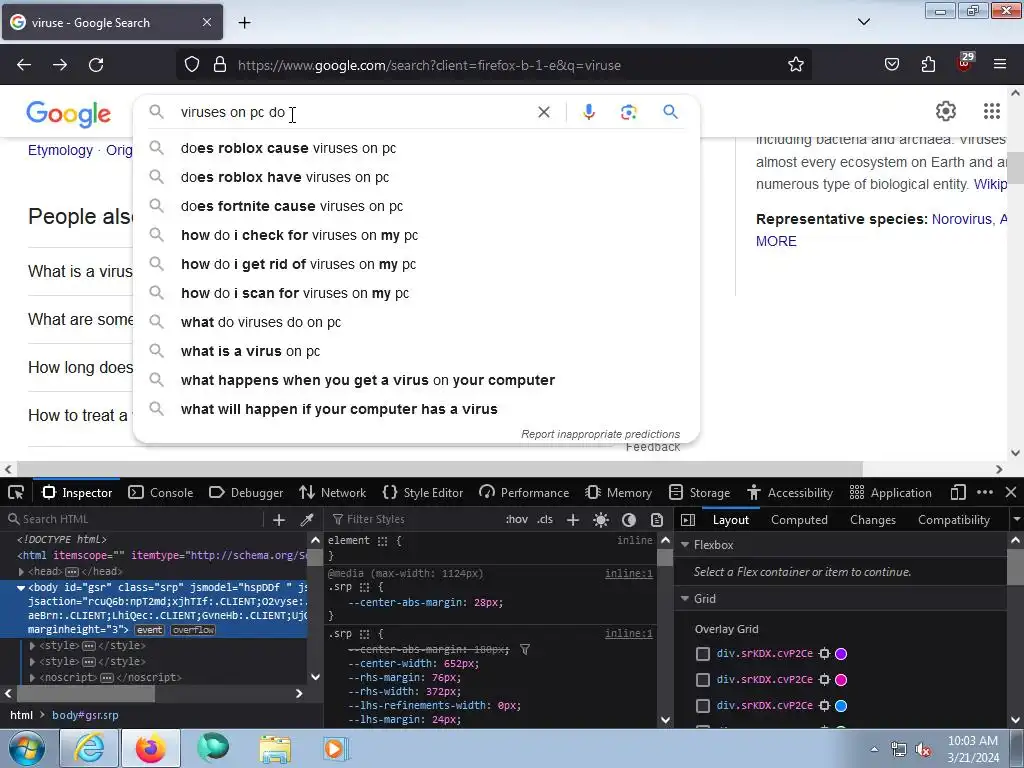The width and height of the screenshot is (1024, 768).
Task: Expand the noscript node
Action: click(32, 677)
